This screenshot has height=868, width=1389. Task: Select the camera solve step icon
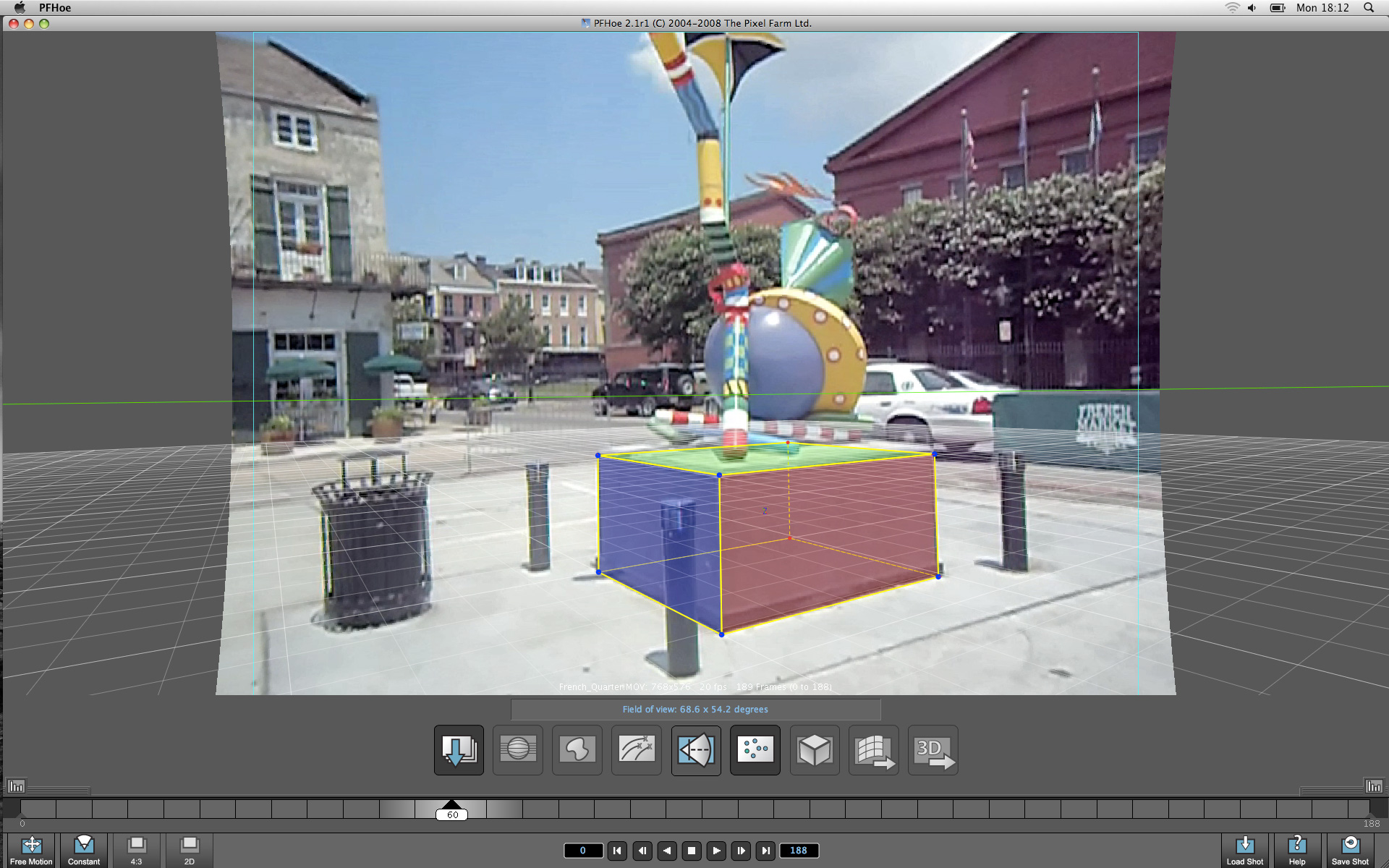(x=696, y=750)
